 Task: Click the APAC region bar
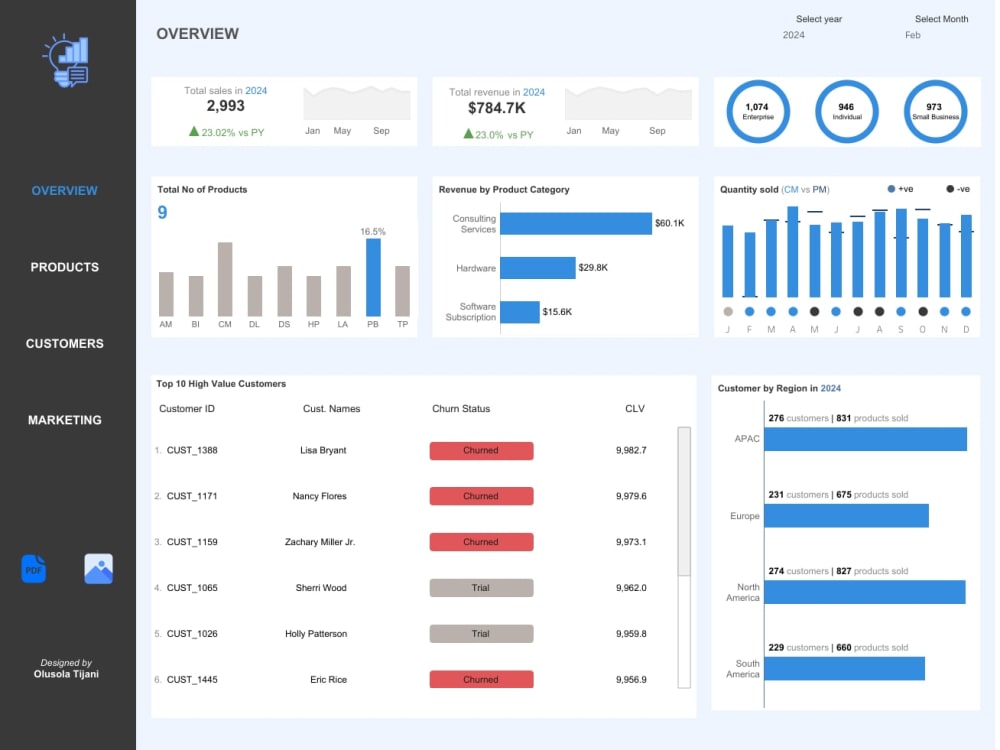tap(865, 439)
